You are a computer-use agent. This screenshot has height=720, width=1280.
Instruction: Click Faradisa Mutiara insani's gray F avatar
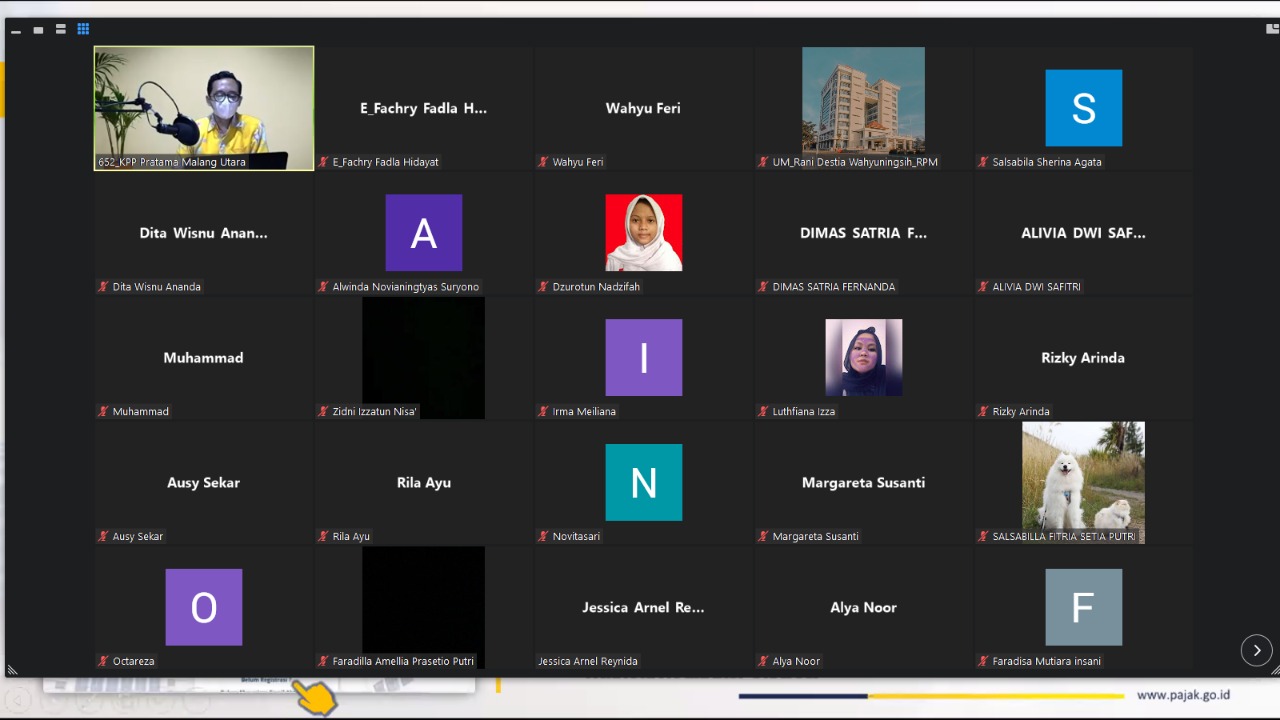click(x=1083, y=607)
